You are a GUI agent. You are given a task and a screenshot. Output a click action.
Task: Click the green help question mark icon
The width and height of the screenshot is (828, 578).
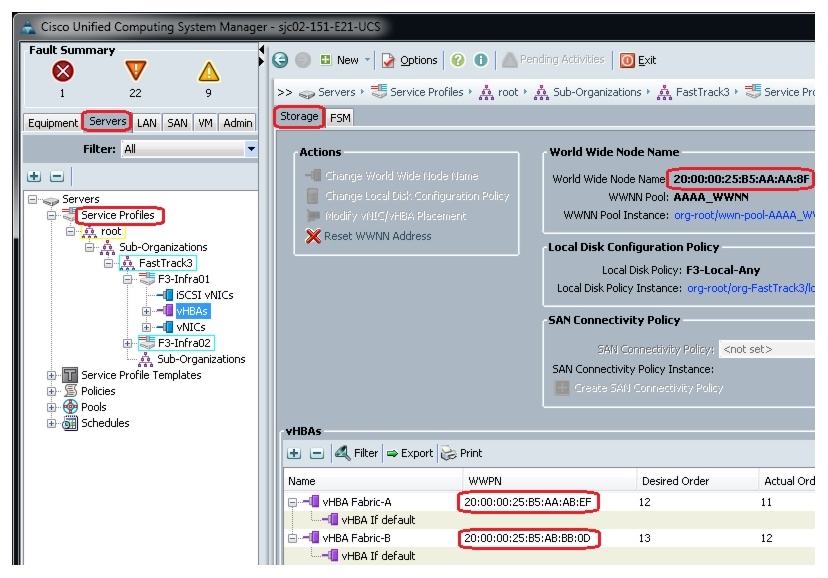[x=458, y=60]
